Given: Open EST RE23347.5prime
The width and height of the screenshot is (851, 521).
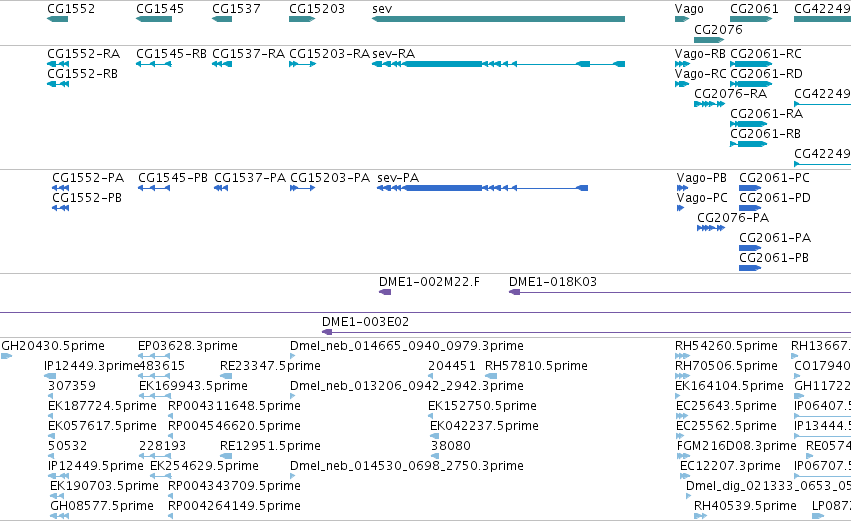Looking at the screenshot, I should click(270, 366).
